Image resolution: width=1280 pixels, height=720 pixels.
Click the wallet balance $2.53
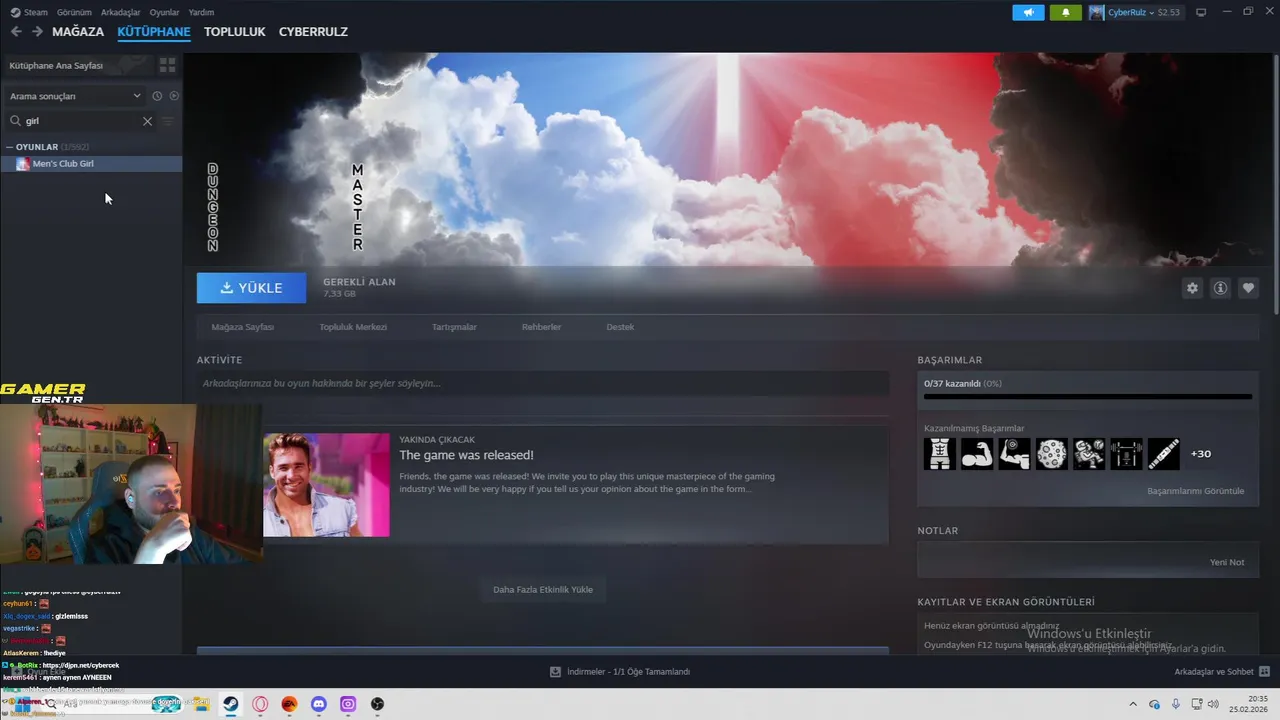coord(1168,12)
